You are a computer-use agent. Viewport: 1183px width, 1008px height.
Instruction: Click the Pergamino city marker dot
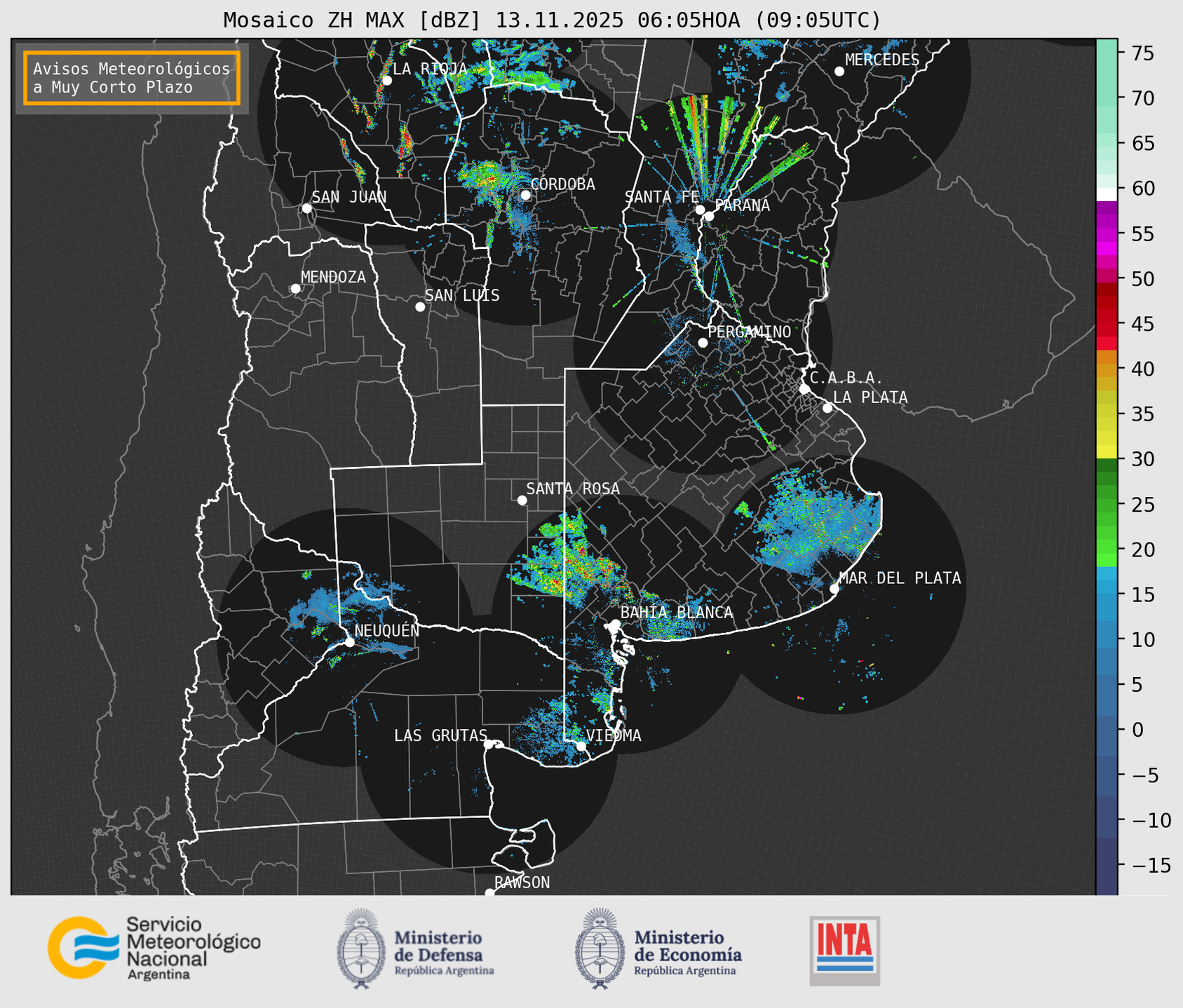click(x=703, y=343)
